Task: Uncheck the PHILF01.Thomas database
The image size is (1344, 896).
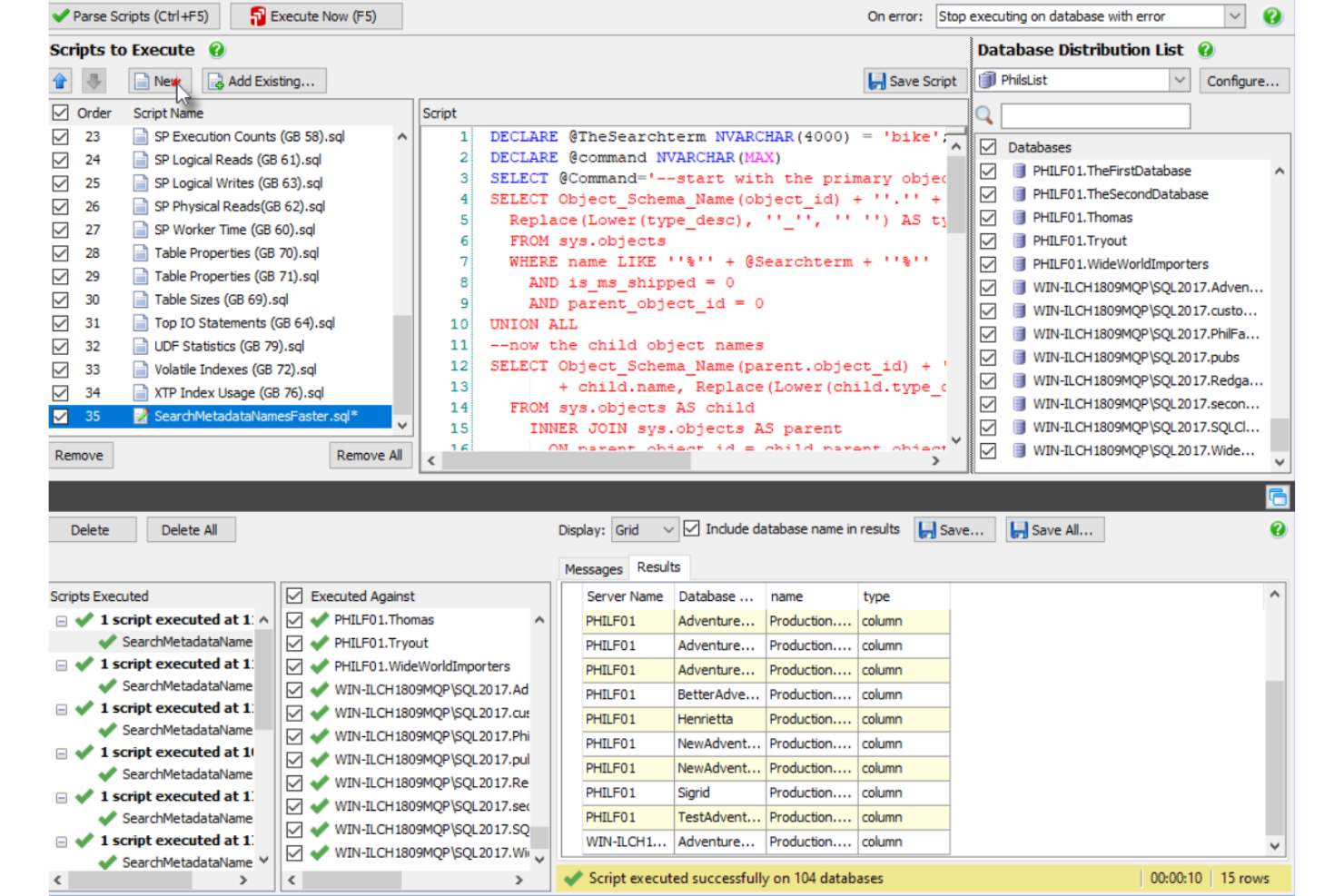Action: click(x=988, y=217)
